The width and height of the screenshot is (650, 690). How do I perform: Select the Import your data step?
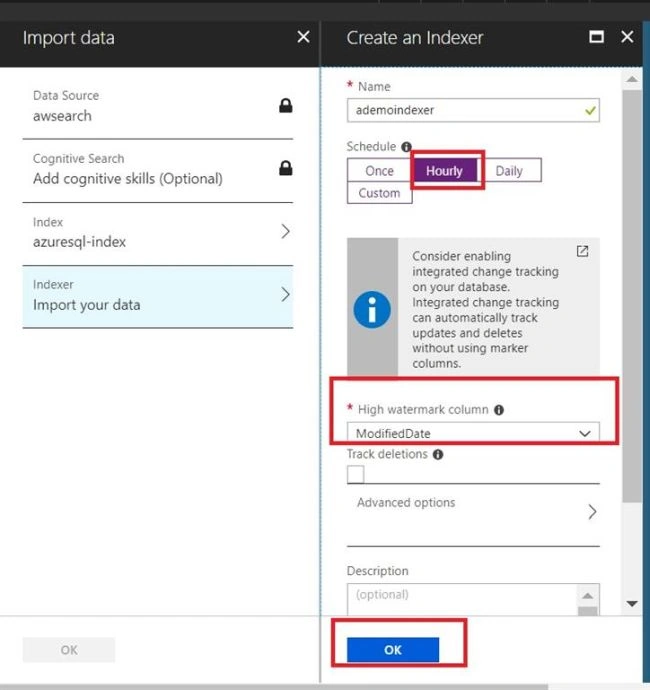click(158, 296)
